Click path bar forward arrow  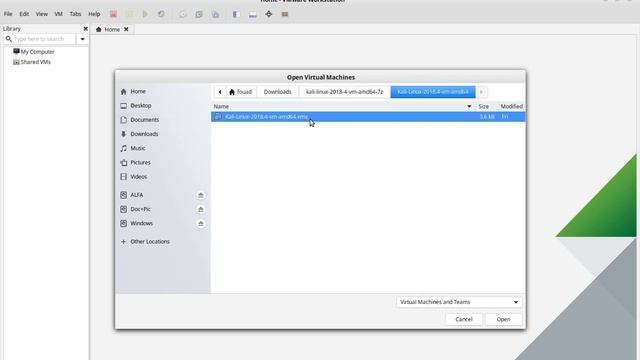481,92
